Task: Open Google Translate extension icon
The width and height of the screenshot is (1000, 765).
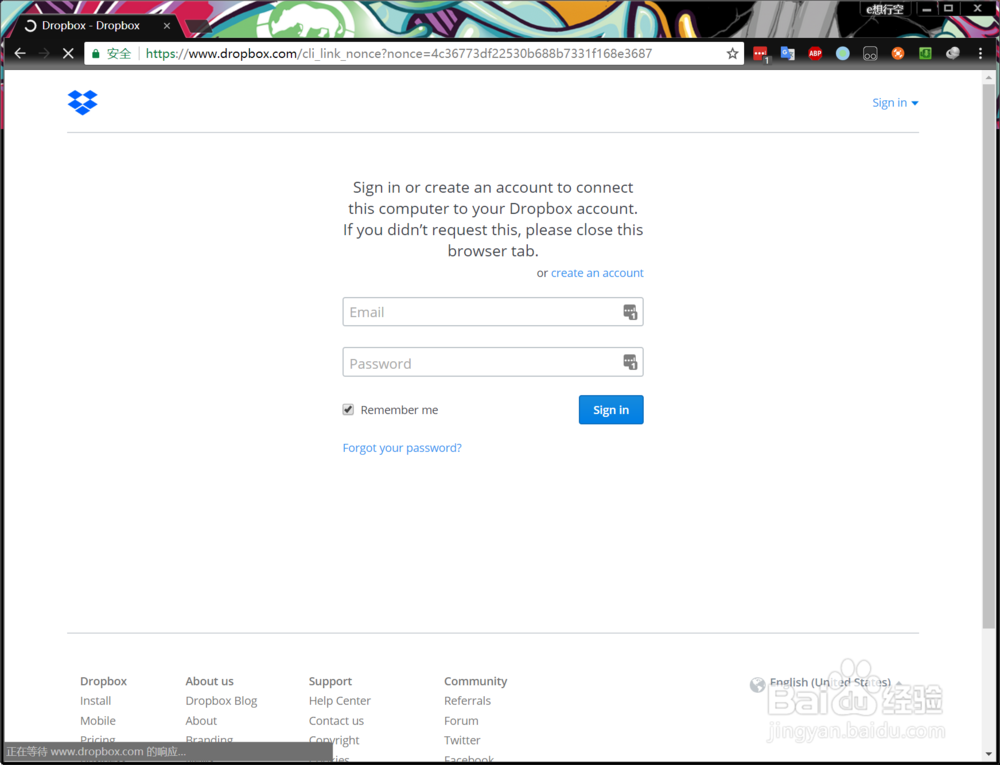Action: [x=788, y=54]
